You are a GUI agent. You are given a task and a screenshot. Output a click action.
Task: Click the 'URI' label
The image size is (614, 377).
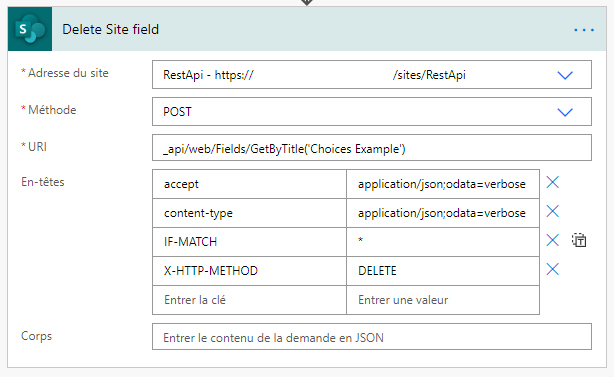tap(37, 147)
